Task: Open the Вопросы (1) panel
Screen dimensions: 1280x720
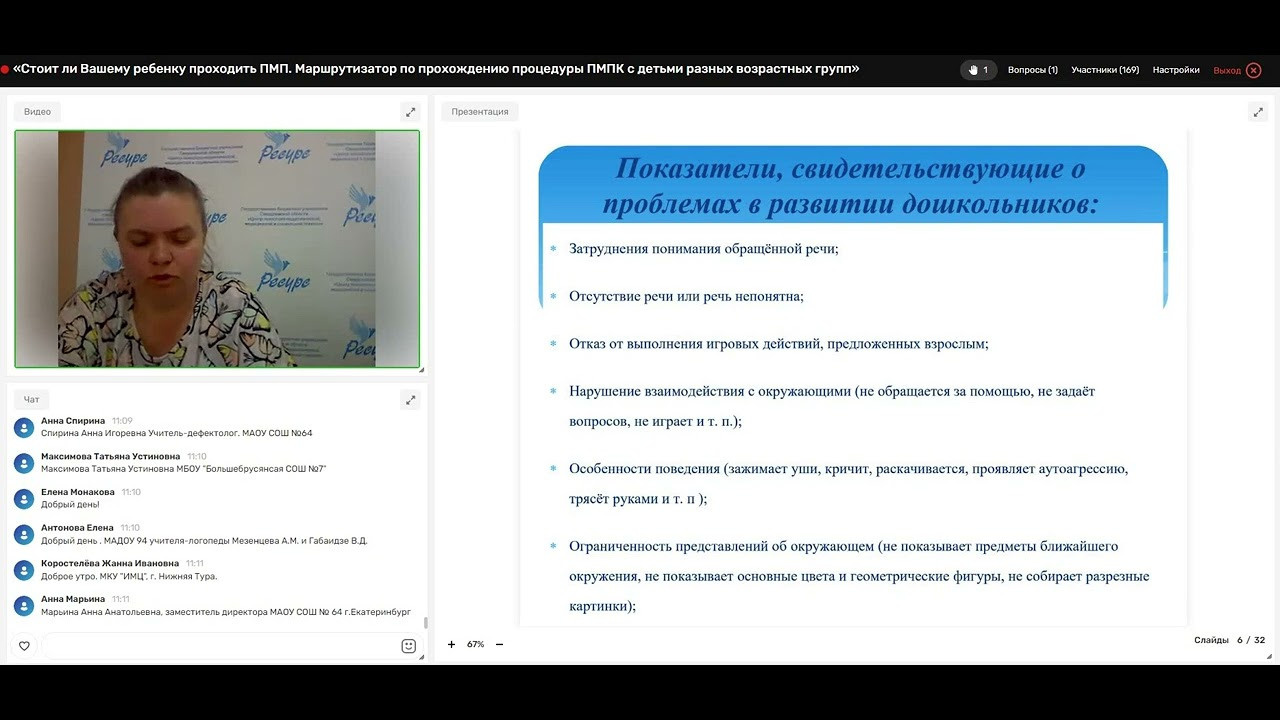Action: [x=1032, y=70]
